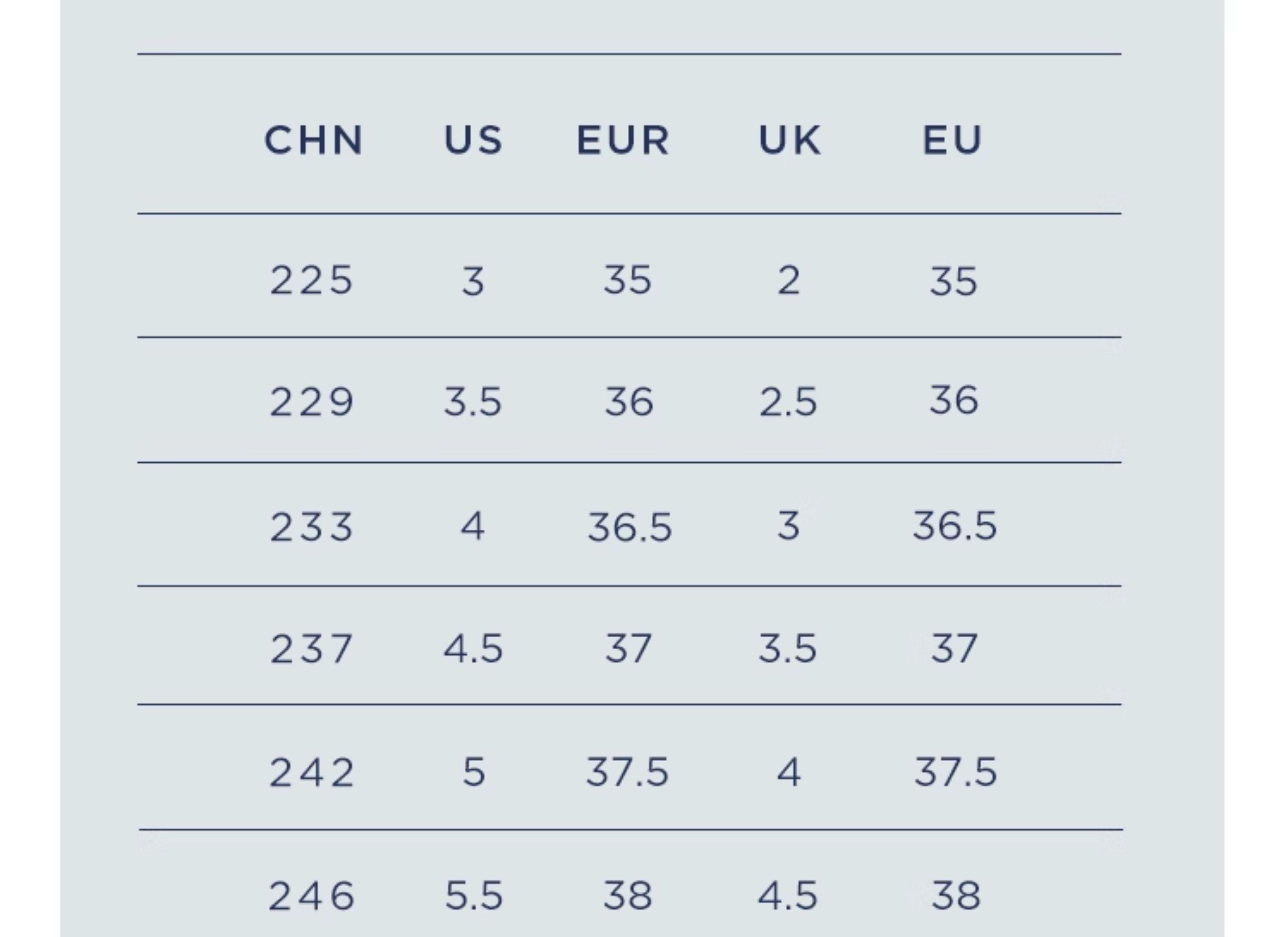Click 36 in the EU column
Screen dimensions: 1288x937
tap(954, 400)
